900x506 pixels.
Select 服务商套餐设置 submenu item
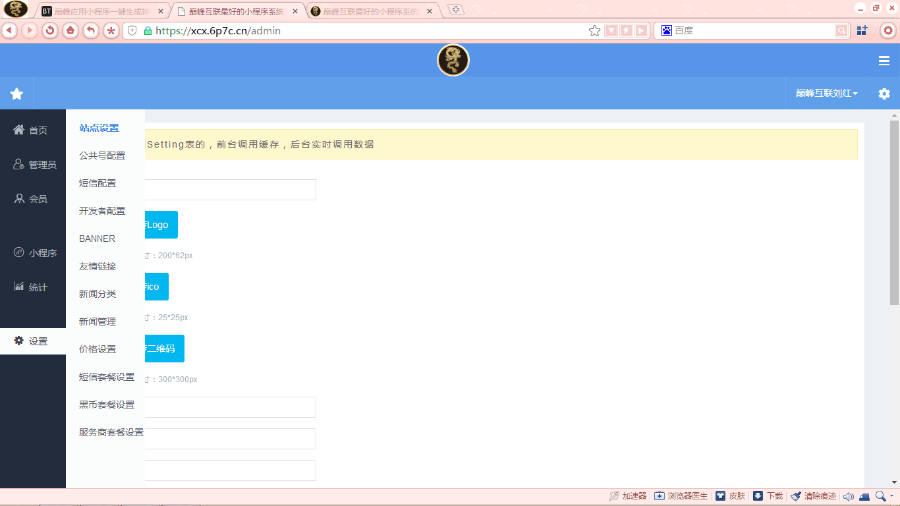tap(111, 432)
